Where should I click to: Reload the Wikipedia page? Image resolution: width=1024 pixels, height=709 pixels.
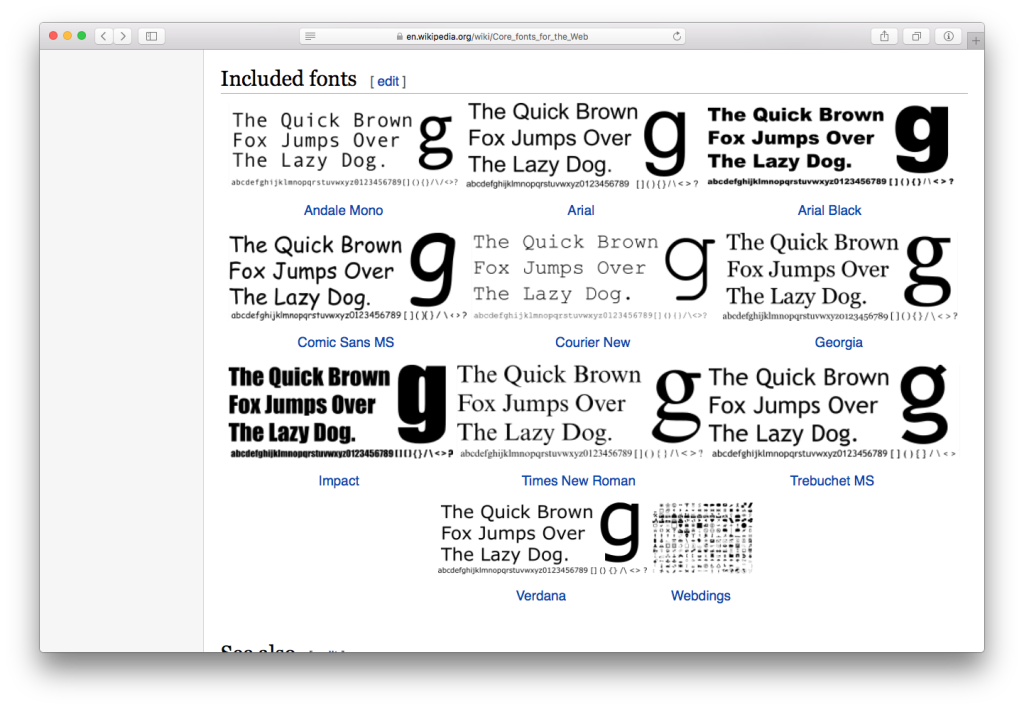point(677,37)
